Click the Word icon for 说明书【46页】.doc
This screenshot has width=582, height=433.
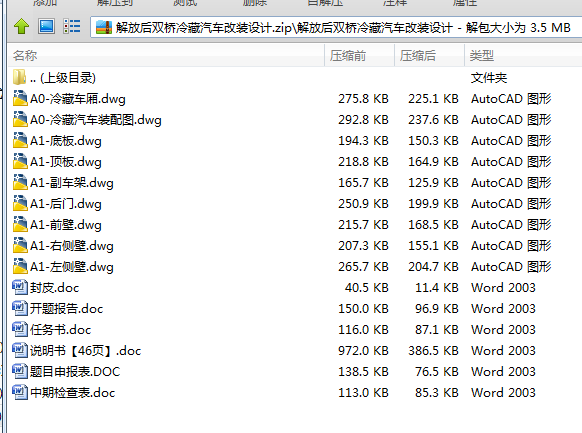coord(20,350)
